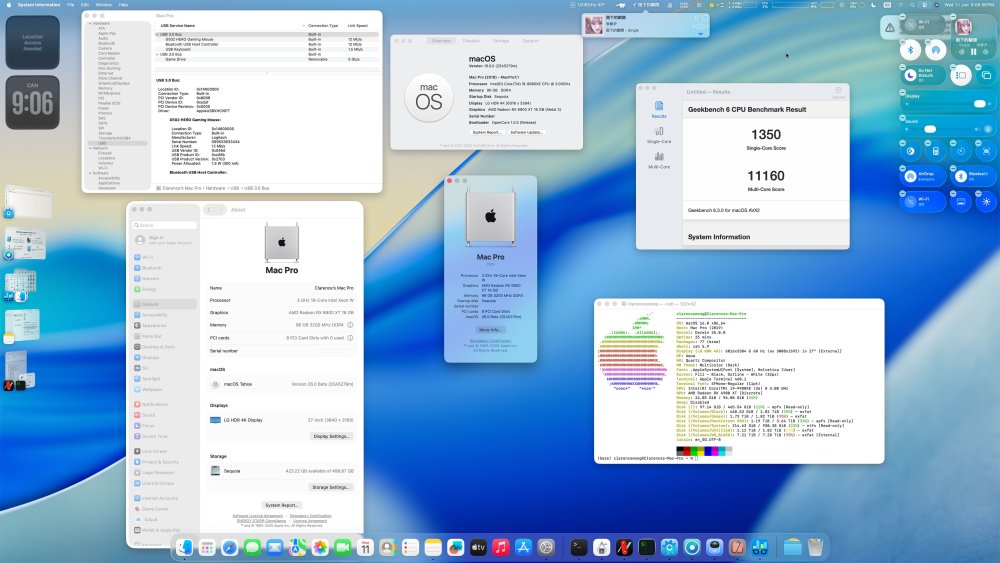Open the Calculator control in Control Center
The image size is (1000, 563).
click(x=936, y=151)
